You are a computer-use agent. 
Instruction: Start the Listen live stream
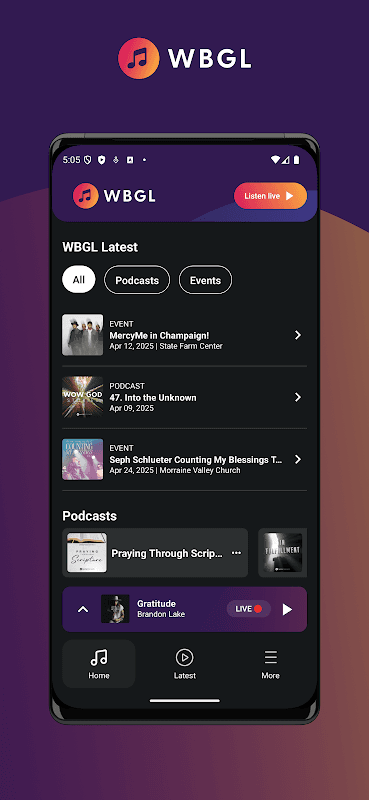(x=270, y=196)
